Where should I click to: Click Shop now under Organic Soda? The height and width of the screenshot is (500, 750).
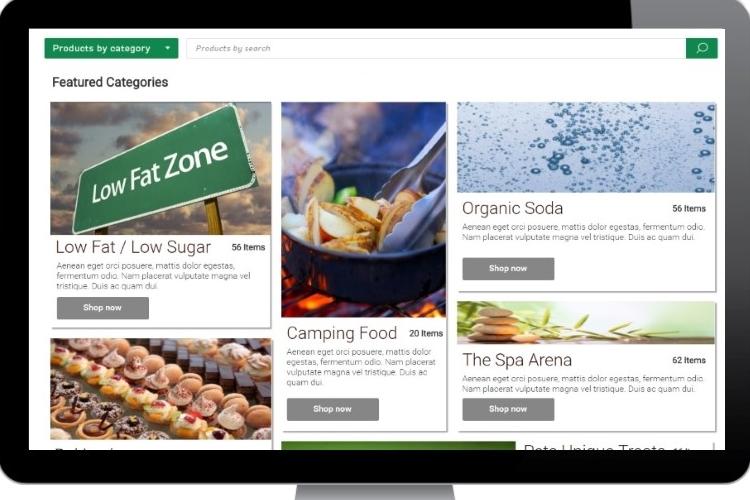pos(508,268)
